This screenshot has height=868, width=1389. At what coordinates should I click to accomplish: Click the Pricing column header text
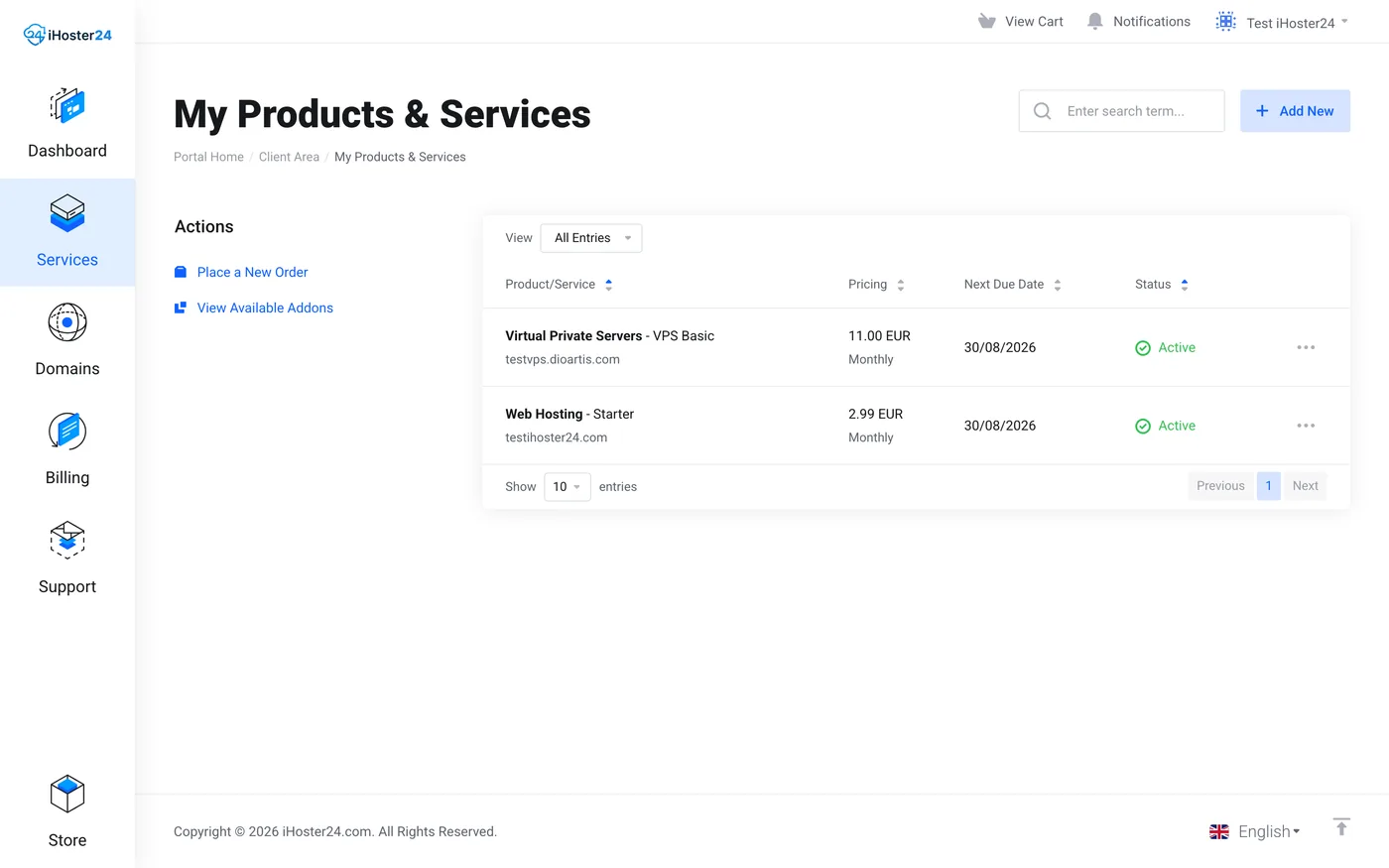point(867,284)
